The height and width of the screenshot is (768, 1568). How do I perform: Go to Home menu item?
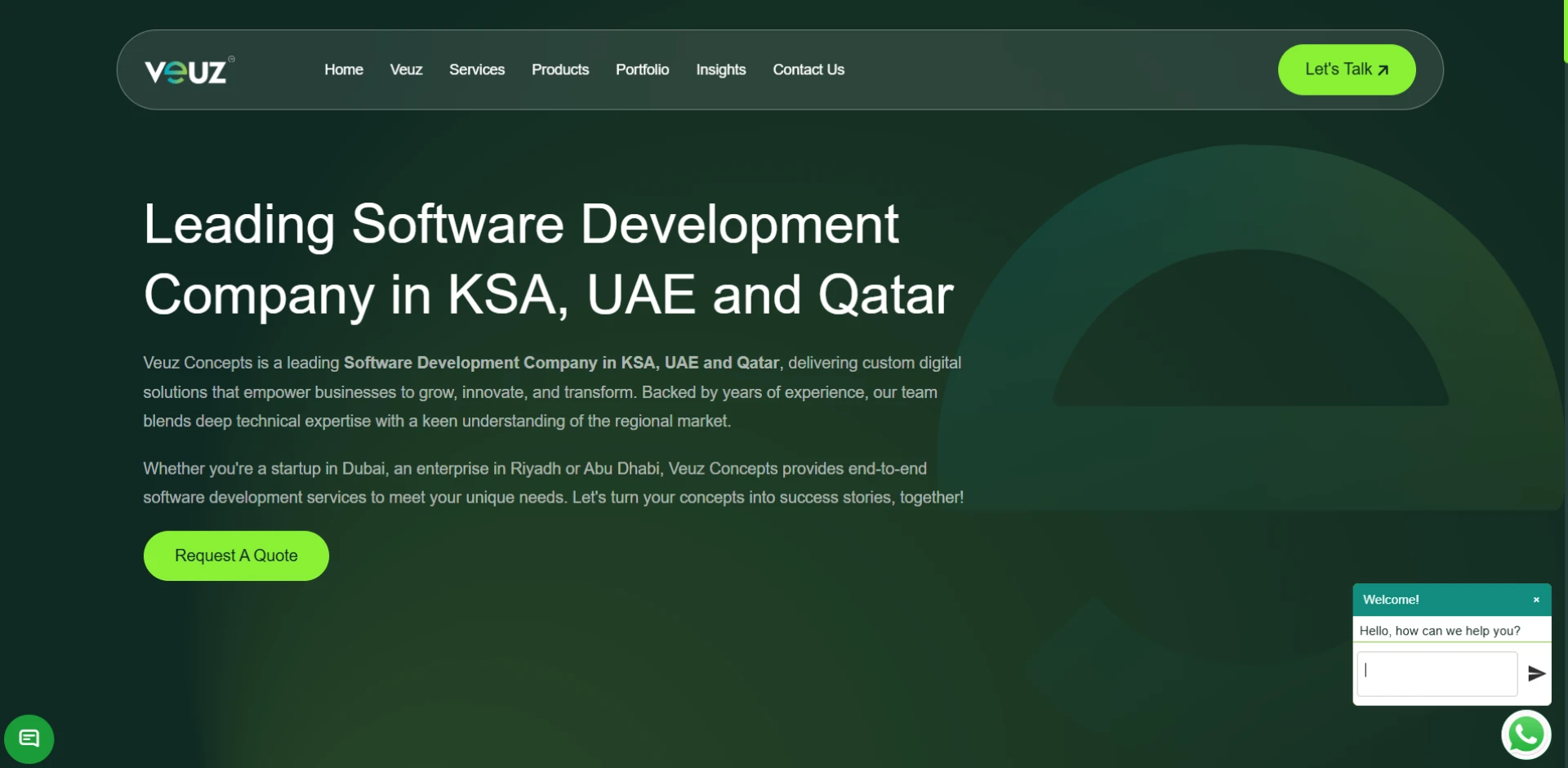(344, 70)
